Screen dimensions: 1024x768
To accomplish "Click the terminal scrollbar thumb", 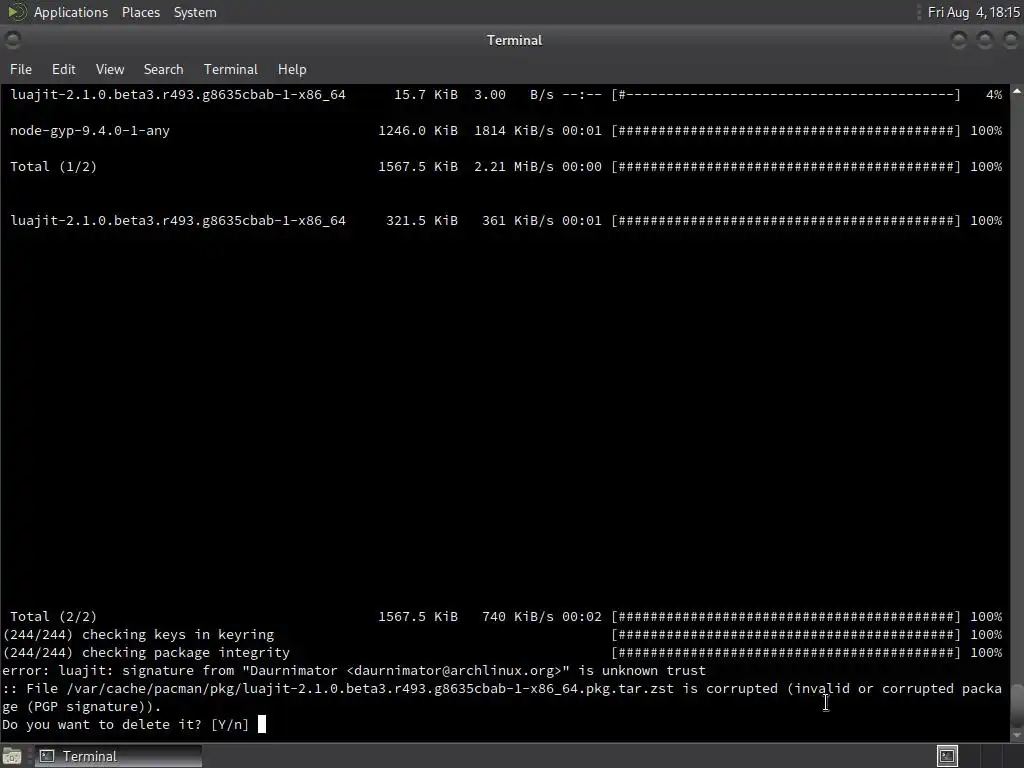I will [x=1017, y=704].
